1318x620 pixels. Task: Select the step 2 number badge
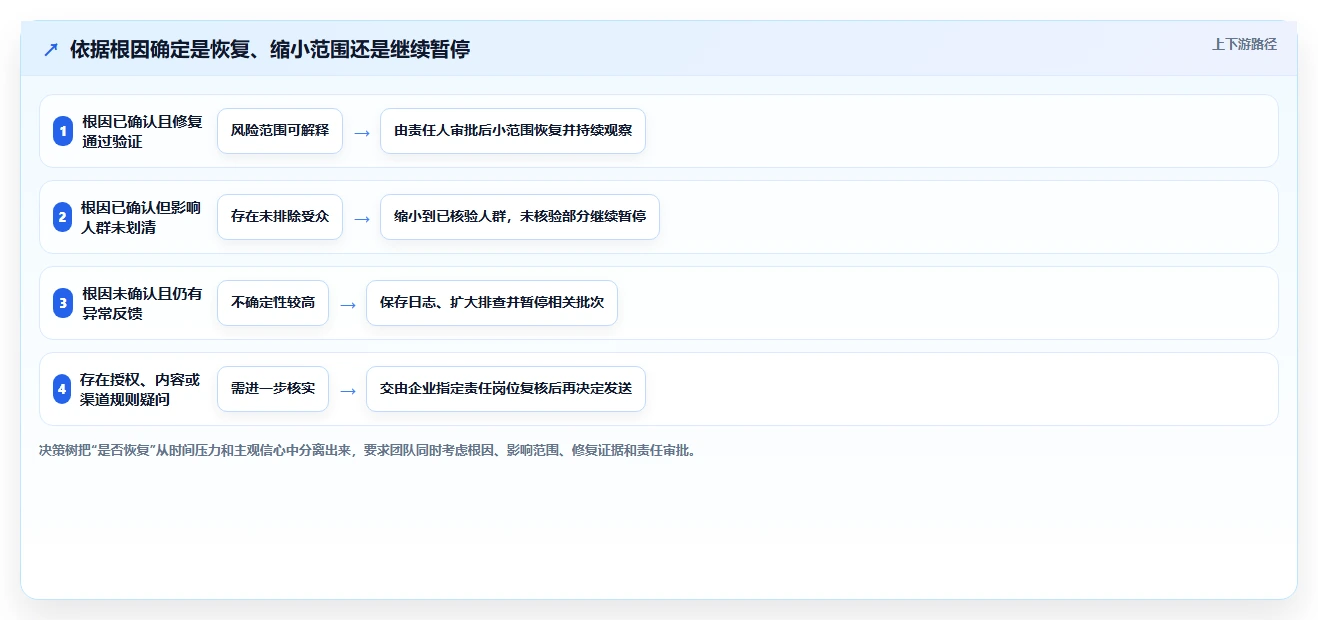(x=63, y=217)
